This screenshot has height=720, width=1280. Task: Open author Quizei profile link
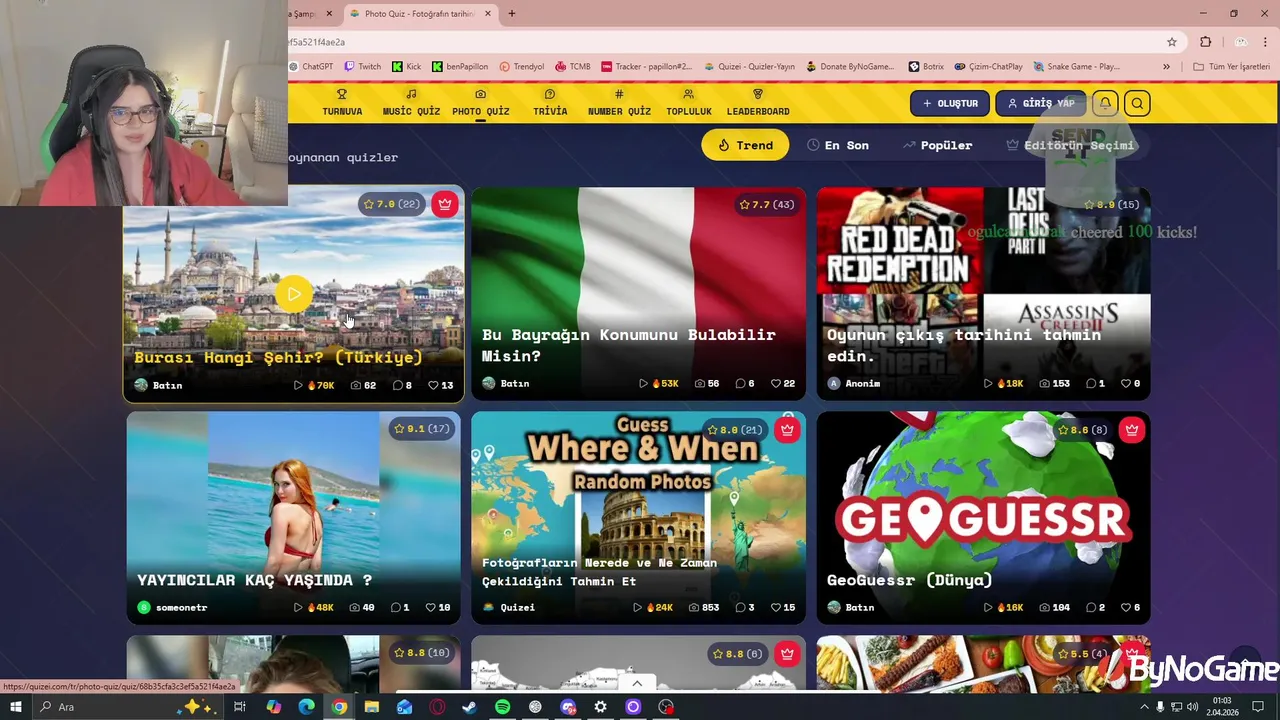pos(508,607)
